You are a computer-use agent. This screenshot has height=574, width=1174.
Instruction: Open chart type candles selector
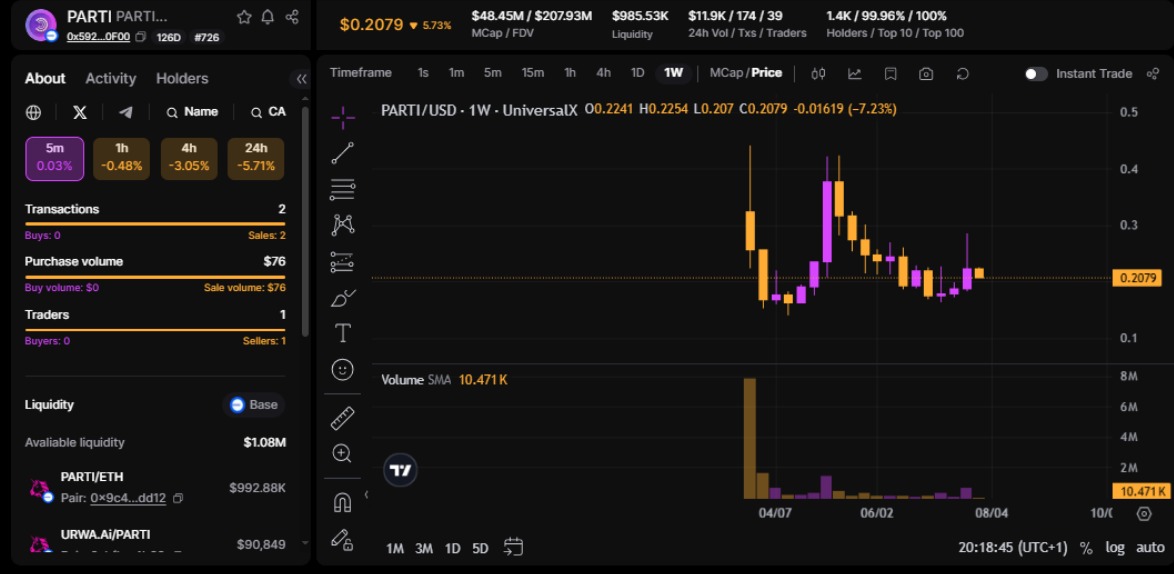tap(818, 73)
